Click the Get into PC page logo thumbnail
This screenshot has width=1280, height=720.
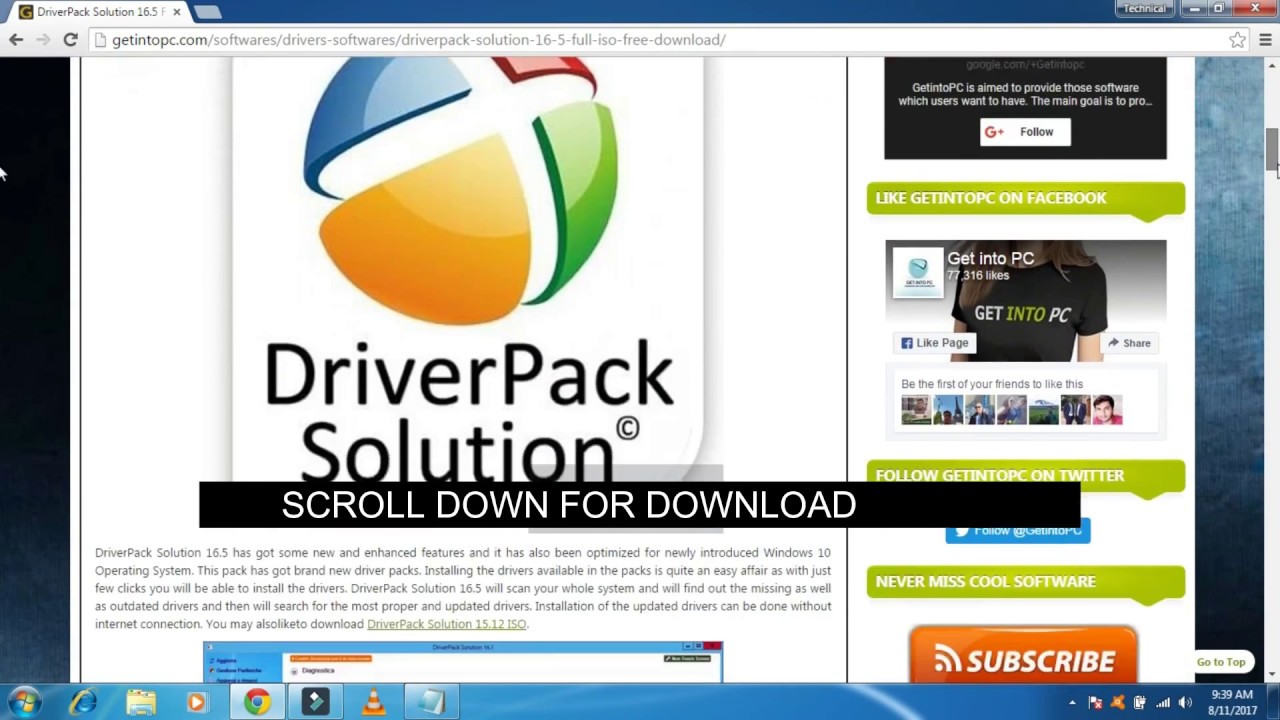[x=918, y=273]
